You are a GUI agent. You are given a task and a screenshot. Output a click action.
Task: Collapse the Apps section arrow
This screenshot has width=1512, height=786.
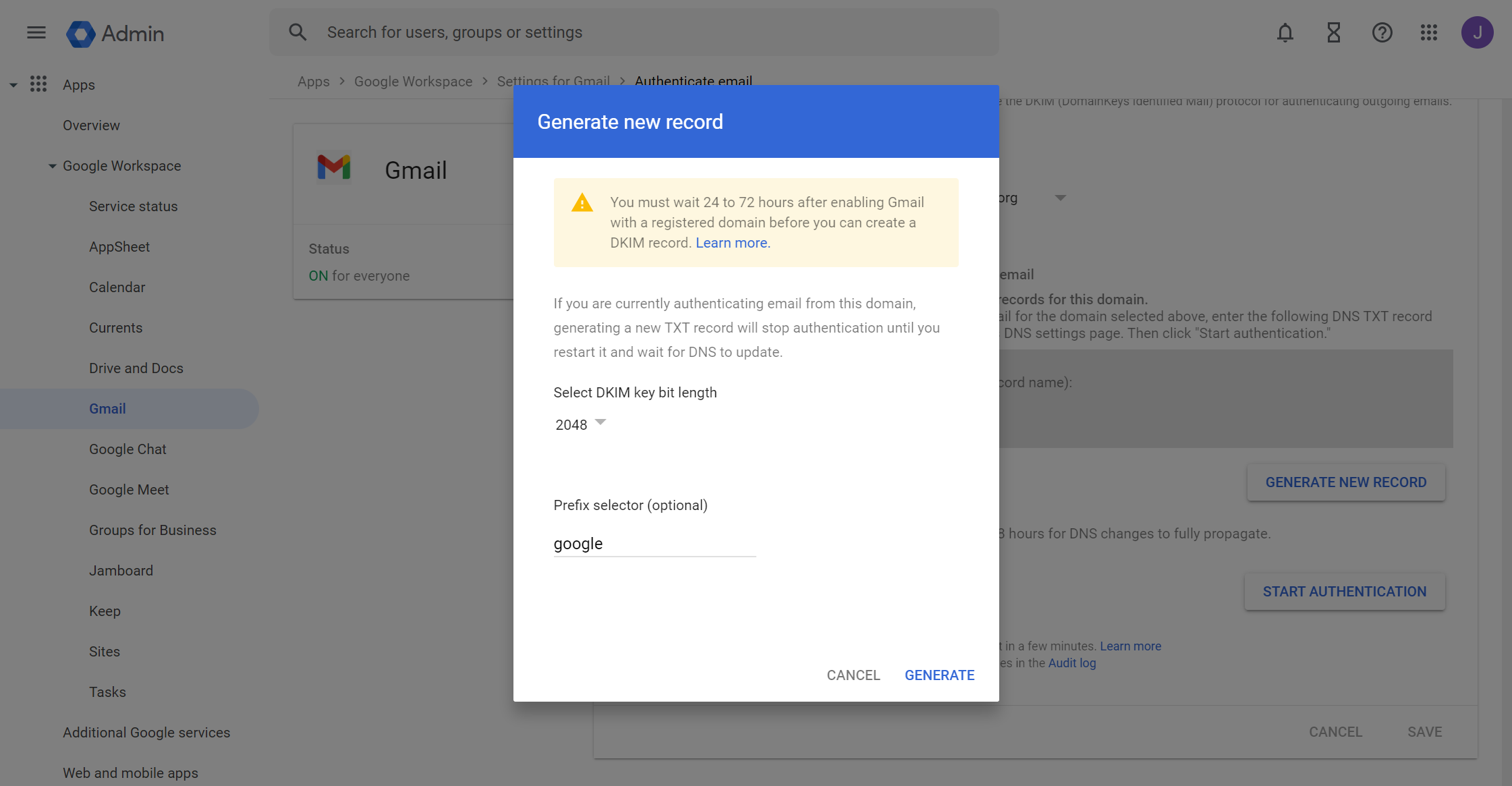pos(13,85)
